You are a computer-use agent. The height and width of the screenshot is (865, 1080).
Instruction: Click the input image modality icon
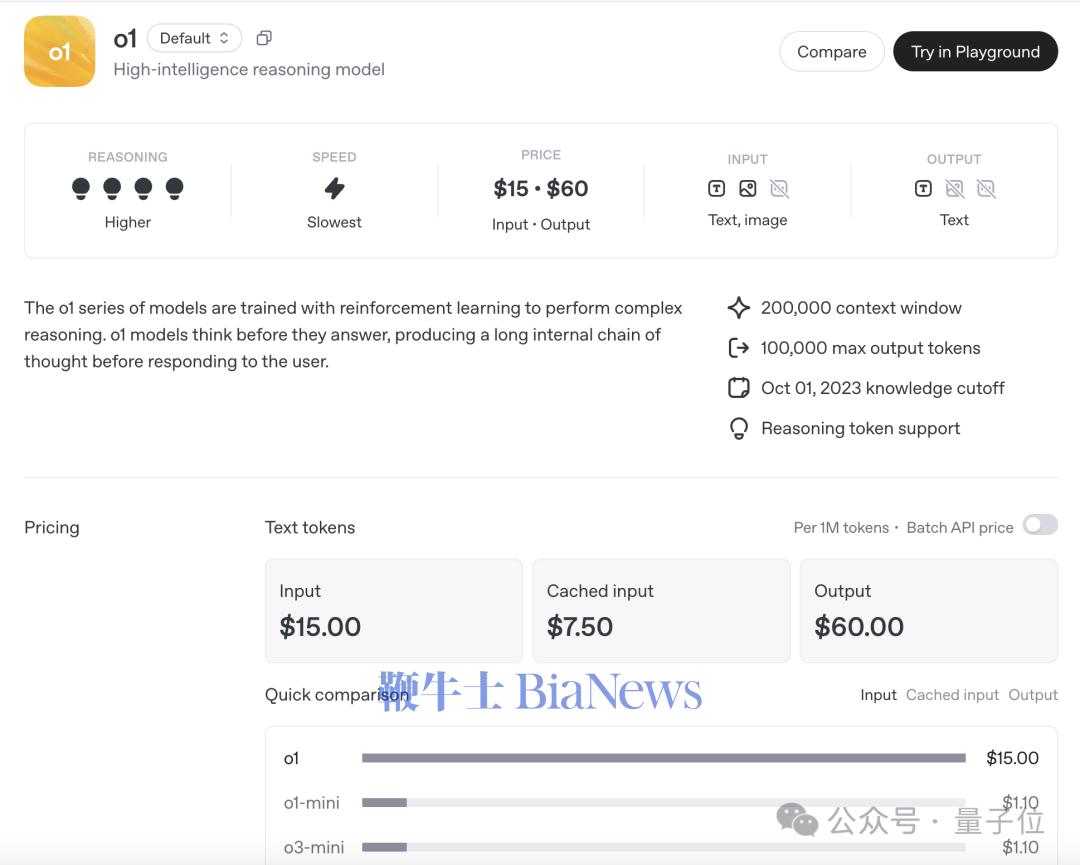747,189
